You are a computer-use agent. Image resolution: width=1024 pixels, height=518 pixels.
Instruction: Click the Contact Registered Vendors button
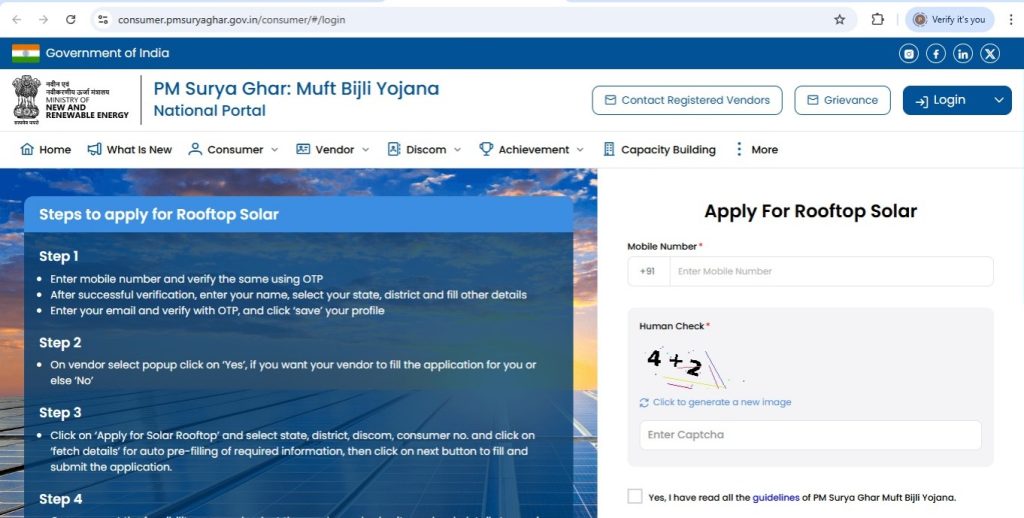click(x=687, y=100)
